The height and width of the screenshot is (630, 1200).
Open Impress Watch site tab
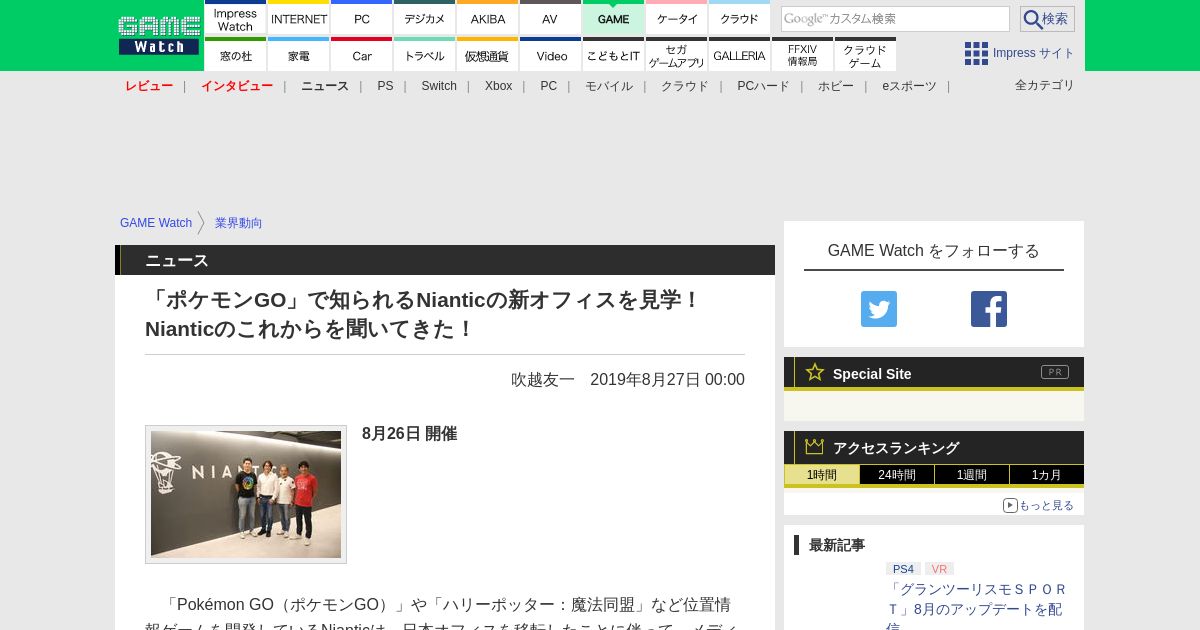click(x=235, y=18)
